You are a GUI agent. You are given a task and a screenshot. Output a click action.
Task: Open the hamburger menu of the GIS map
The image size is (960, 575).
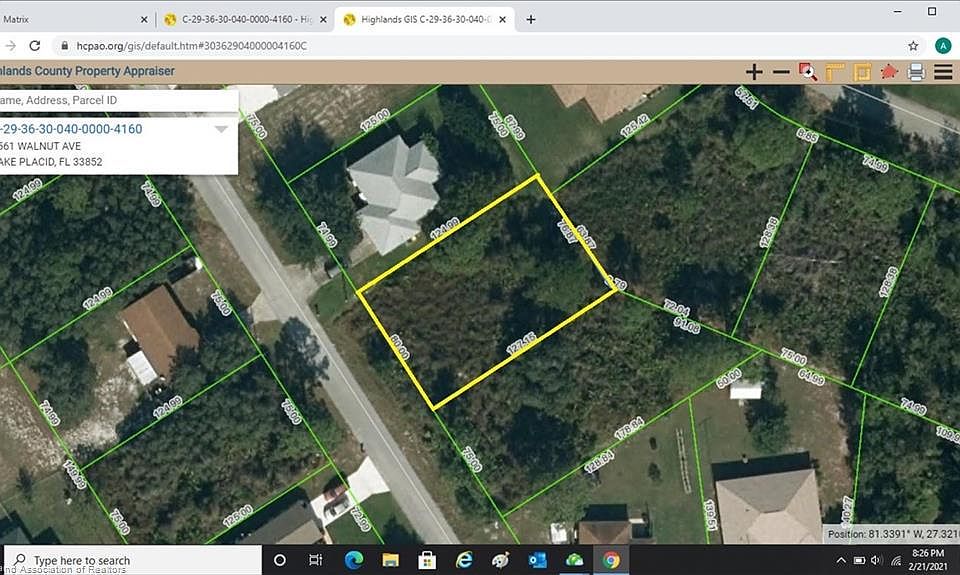pos(943,72)
